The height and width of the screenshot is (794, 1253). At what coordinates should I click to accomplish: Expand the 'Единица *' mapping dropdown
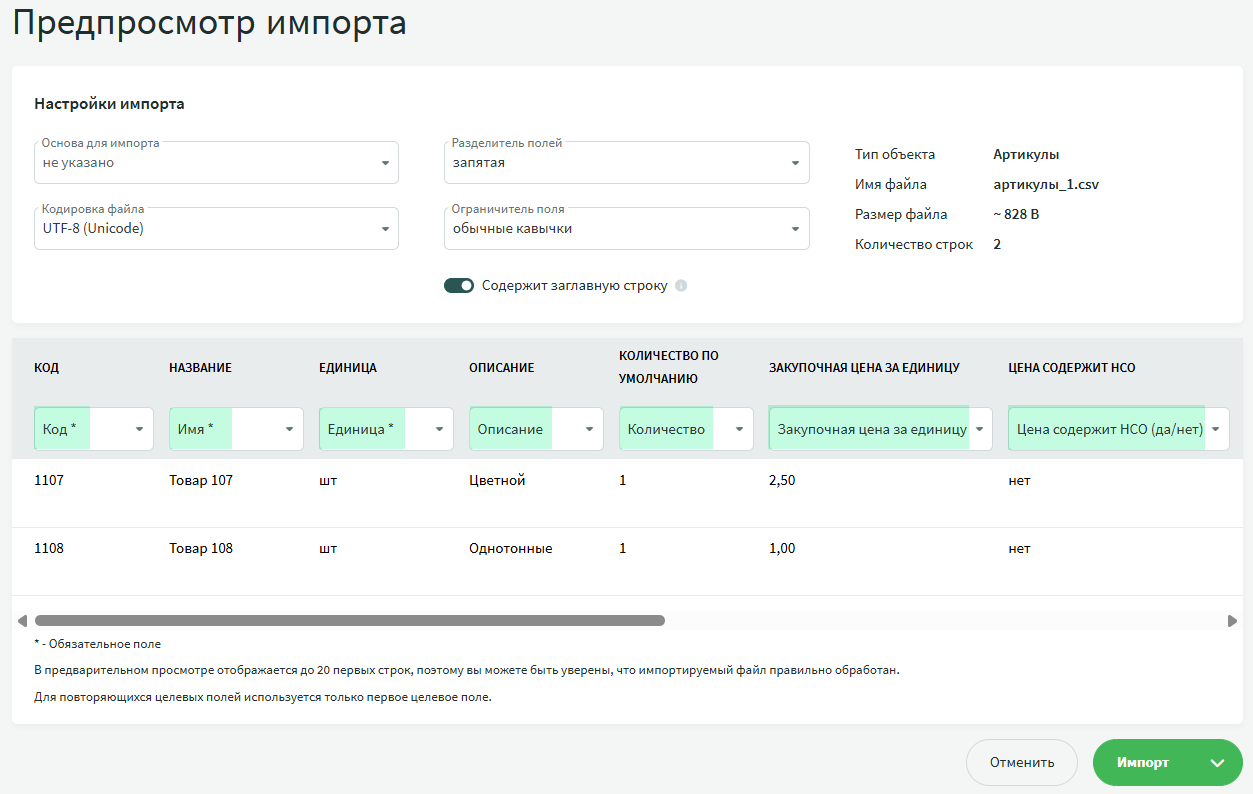[x=386, y=429]
